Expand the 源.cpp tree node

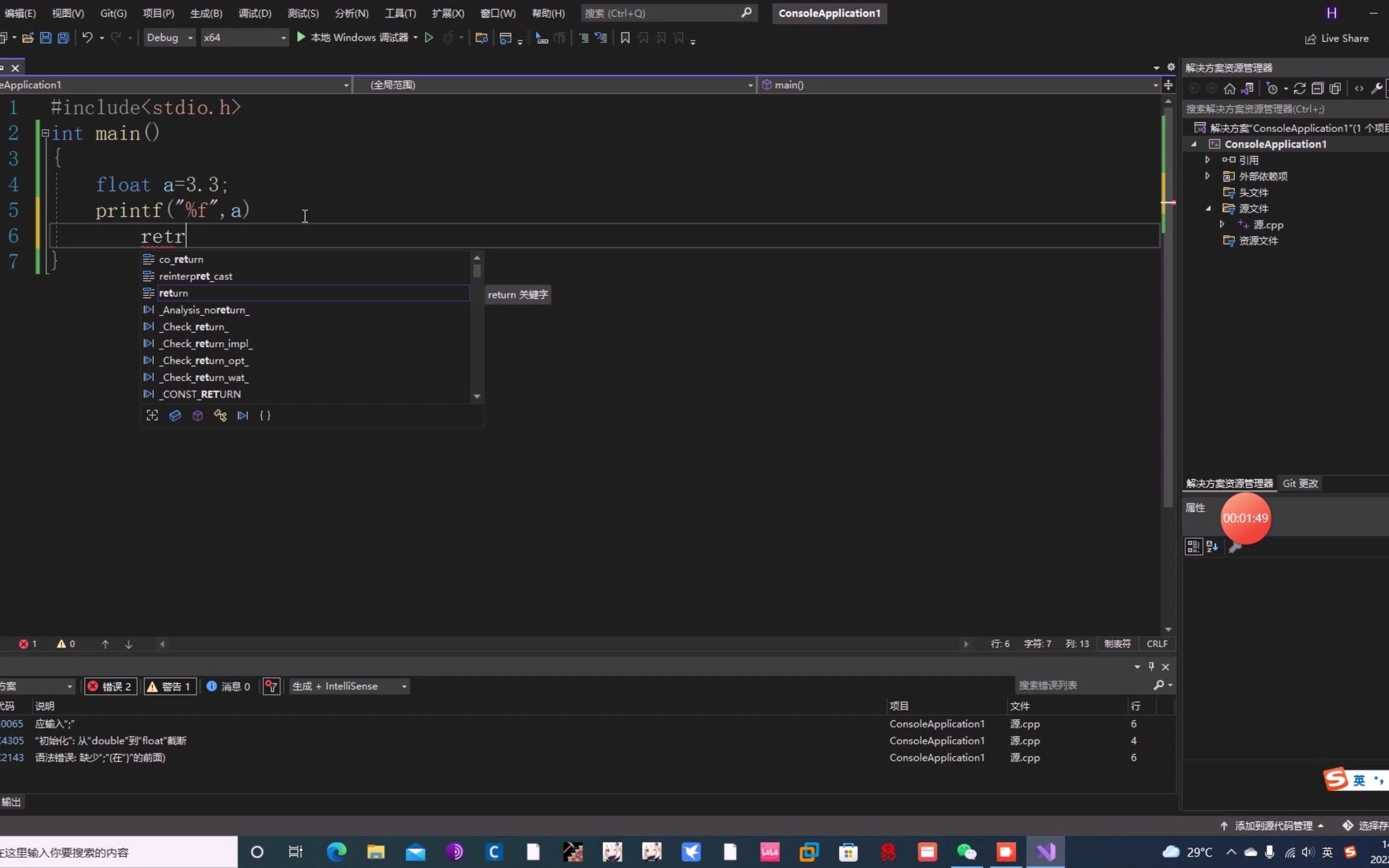[x=1222, y=224]
